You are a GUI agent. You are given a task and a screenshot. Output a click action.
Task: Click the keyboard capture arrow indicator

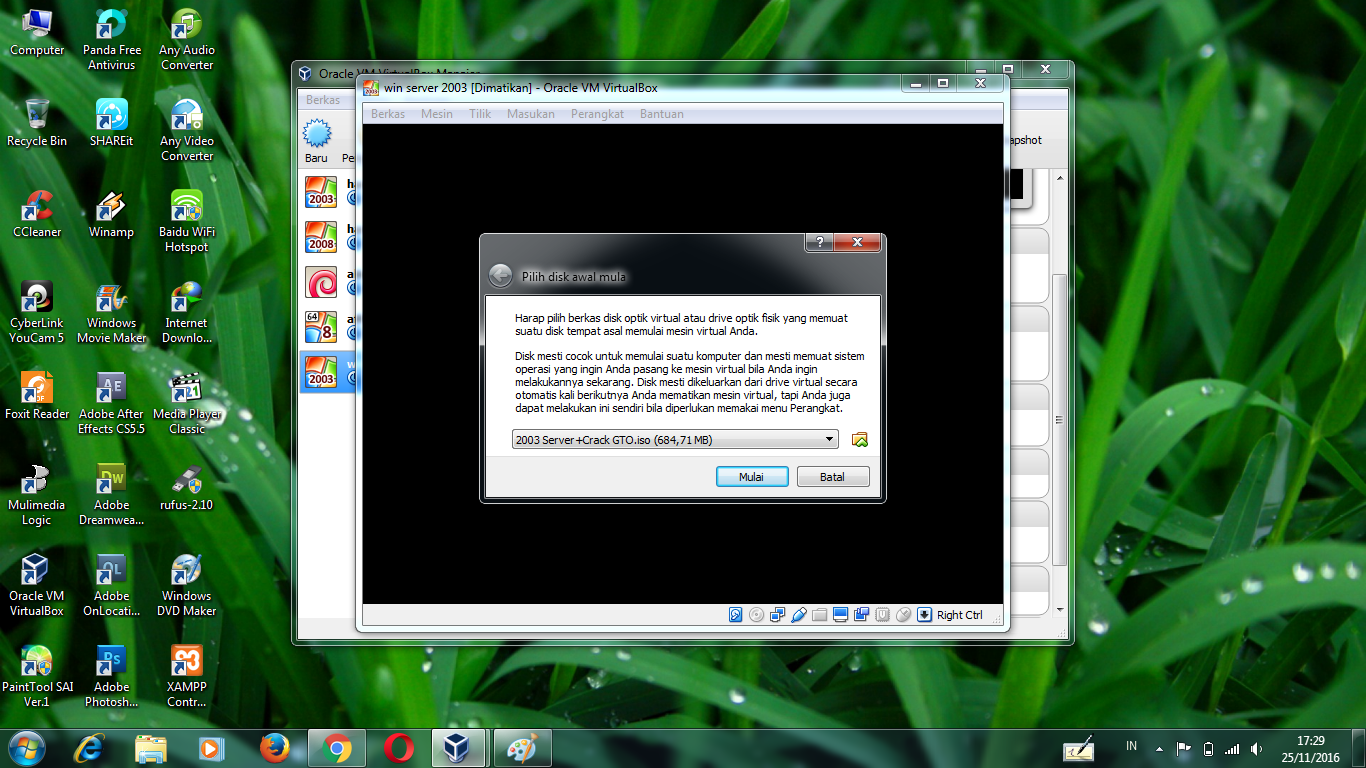925,615
